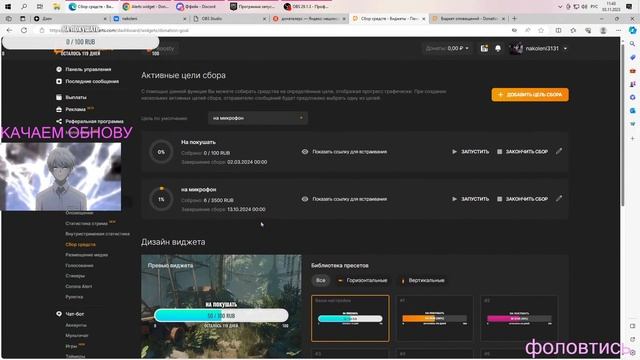
Task: Click the Добавить цель сбора button
Action: [530, 95]
